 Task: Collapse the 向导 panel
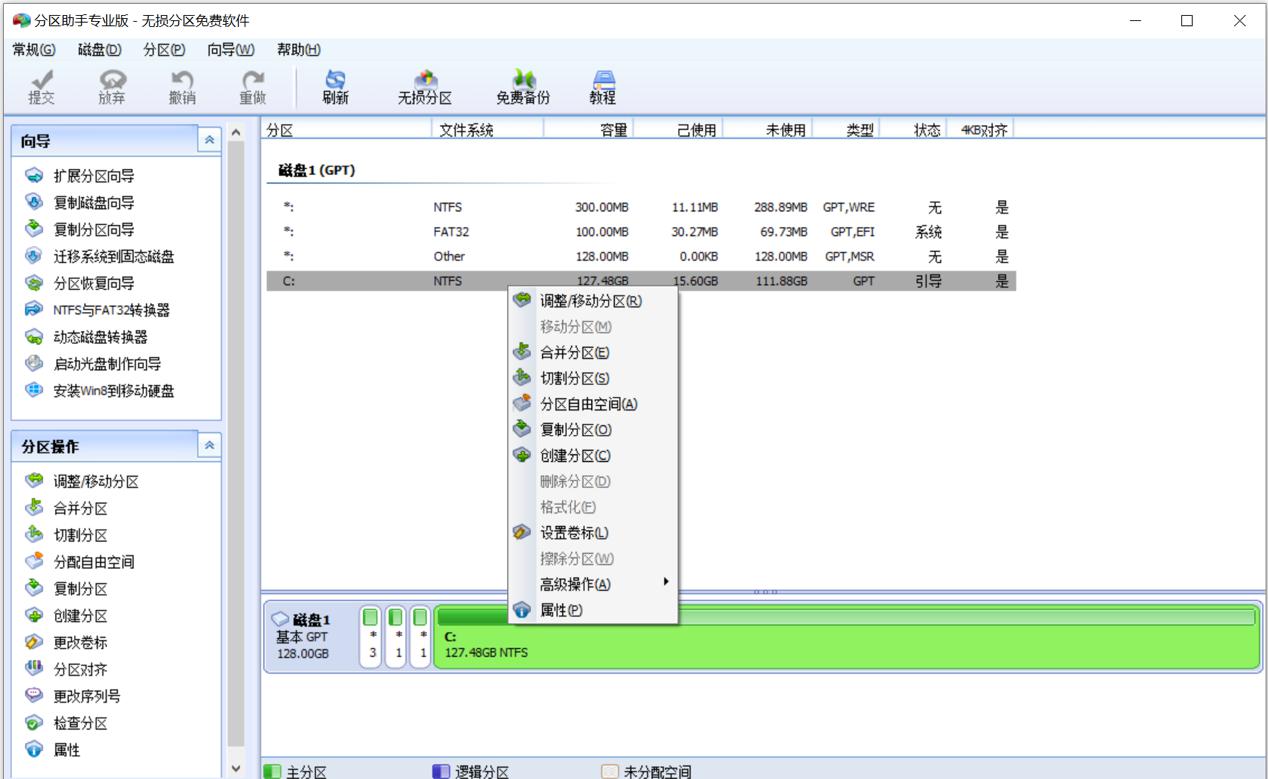pos(209,141)
